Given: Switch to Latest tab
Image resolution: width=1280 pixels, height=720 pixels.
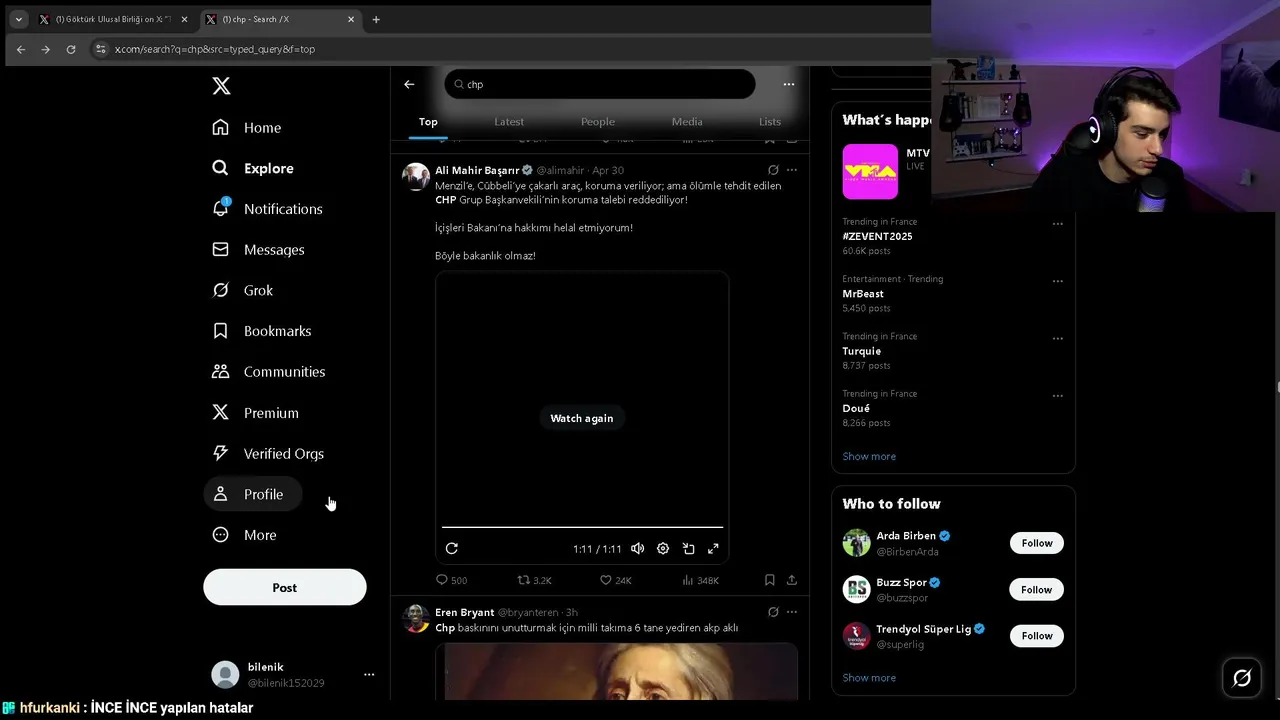Looking at the screenshot, I should (509, 122).
